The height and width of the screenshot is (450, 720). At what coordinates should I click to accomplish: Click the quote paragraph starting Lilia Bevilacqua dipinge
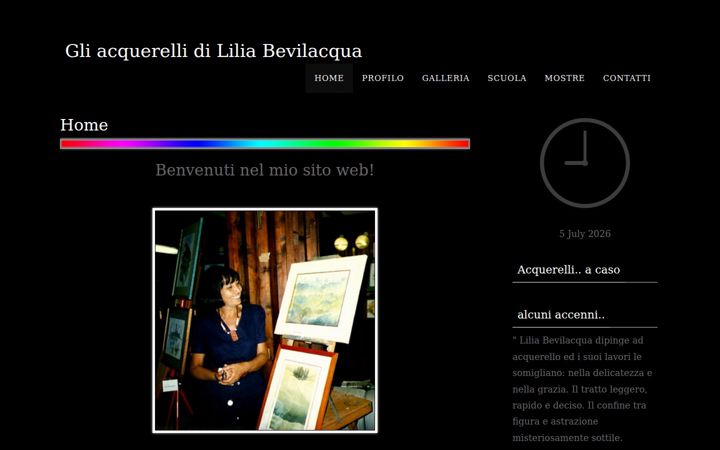583,389
